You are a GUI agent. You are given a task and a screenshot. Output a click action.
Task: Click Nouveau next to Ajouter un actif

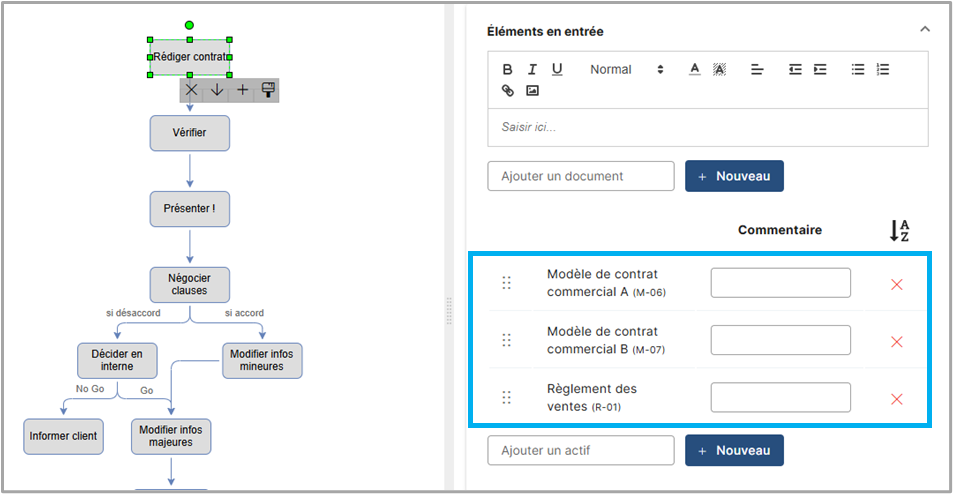[x=734, y=450]
